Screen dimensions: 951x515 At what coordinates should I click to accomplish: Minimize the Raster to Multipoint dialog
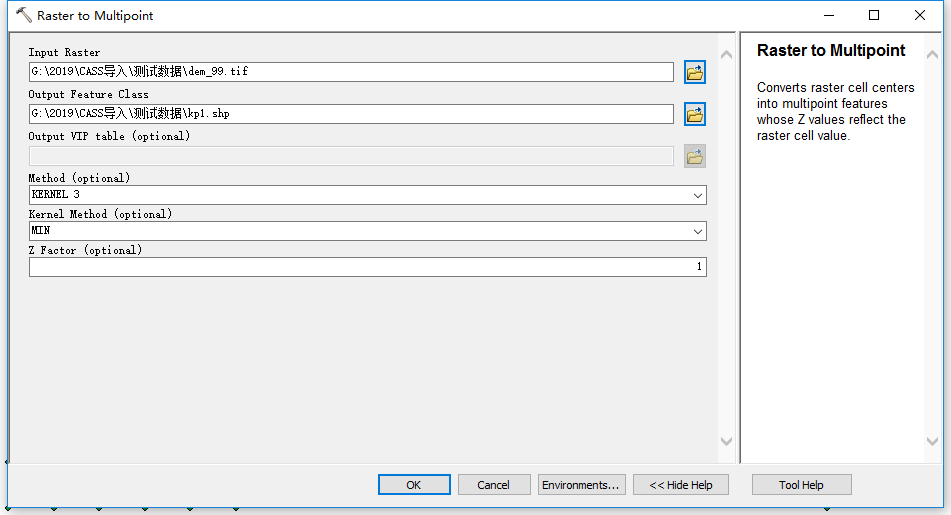pos(828,15)
